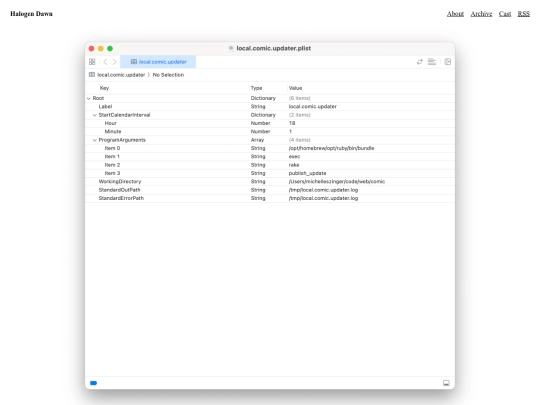Open the RSS feed link
The height and width of the screenshot is (405, 540).
(523, 14)
